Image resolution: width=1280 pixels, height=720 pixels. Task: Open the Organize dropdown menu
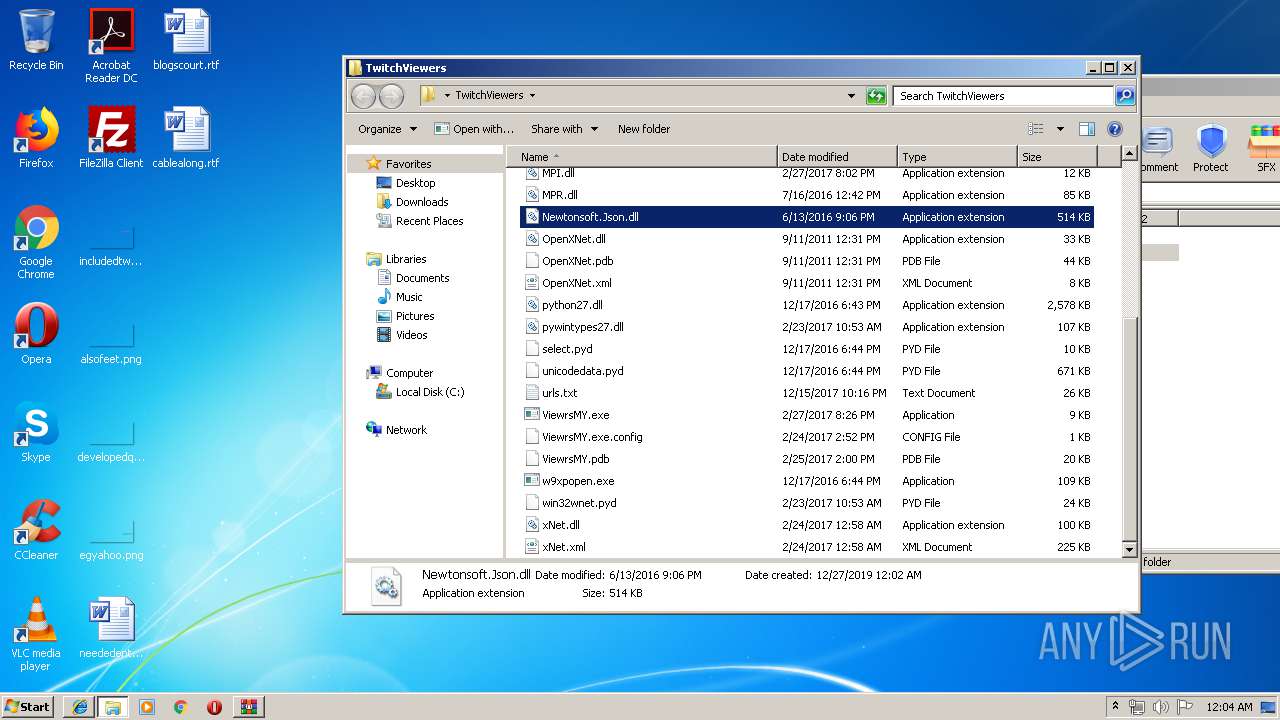click(387, 129)
